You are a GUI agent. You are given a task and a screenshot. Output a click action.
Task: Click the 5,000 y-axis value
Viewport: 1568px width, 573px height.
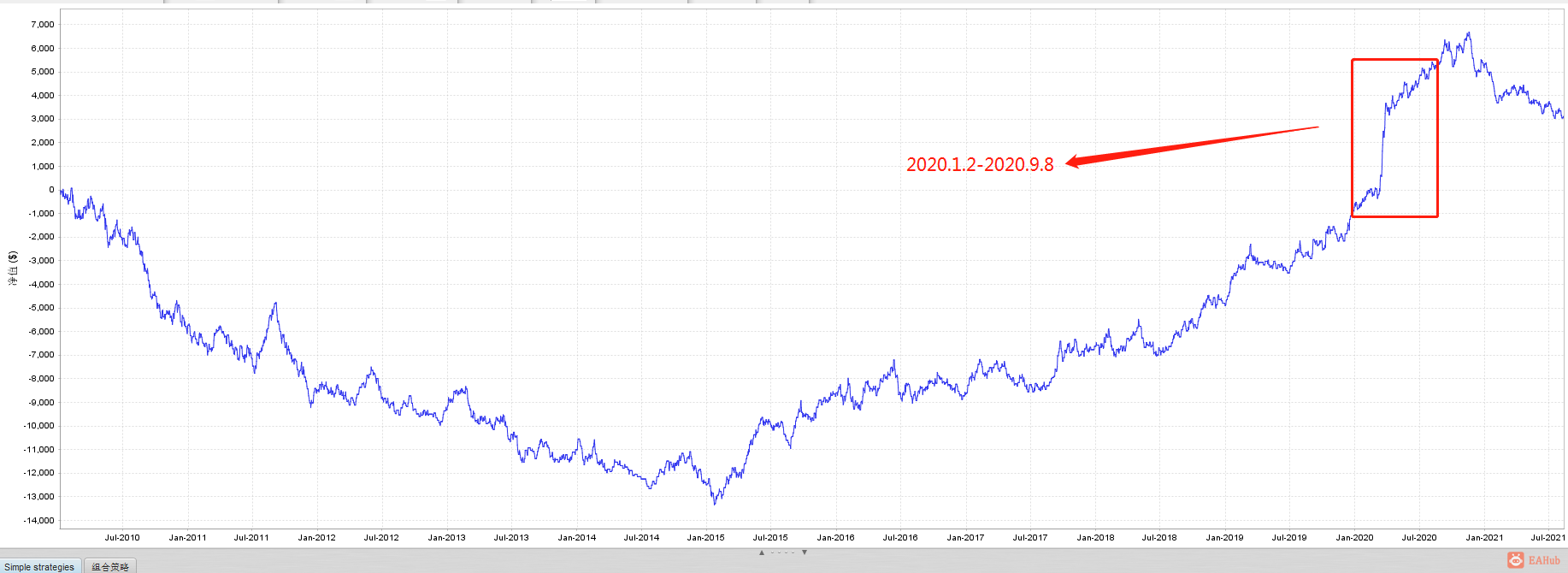point(43,72)
